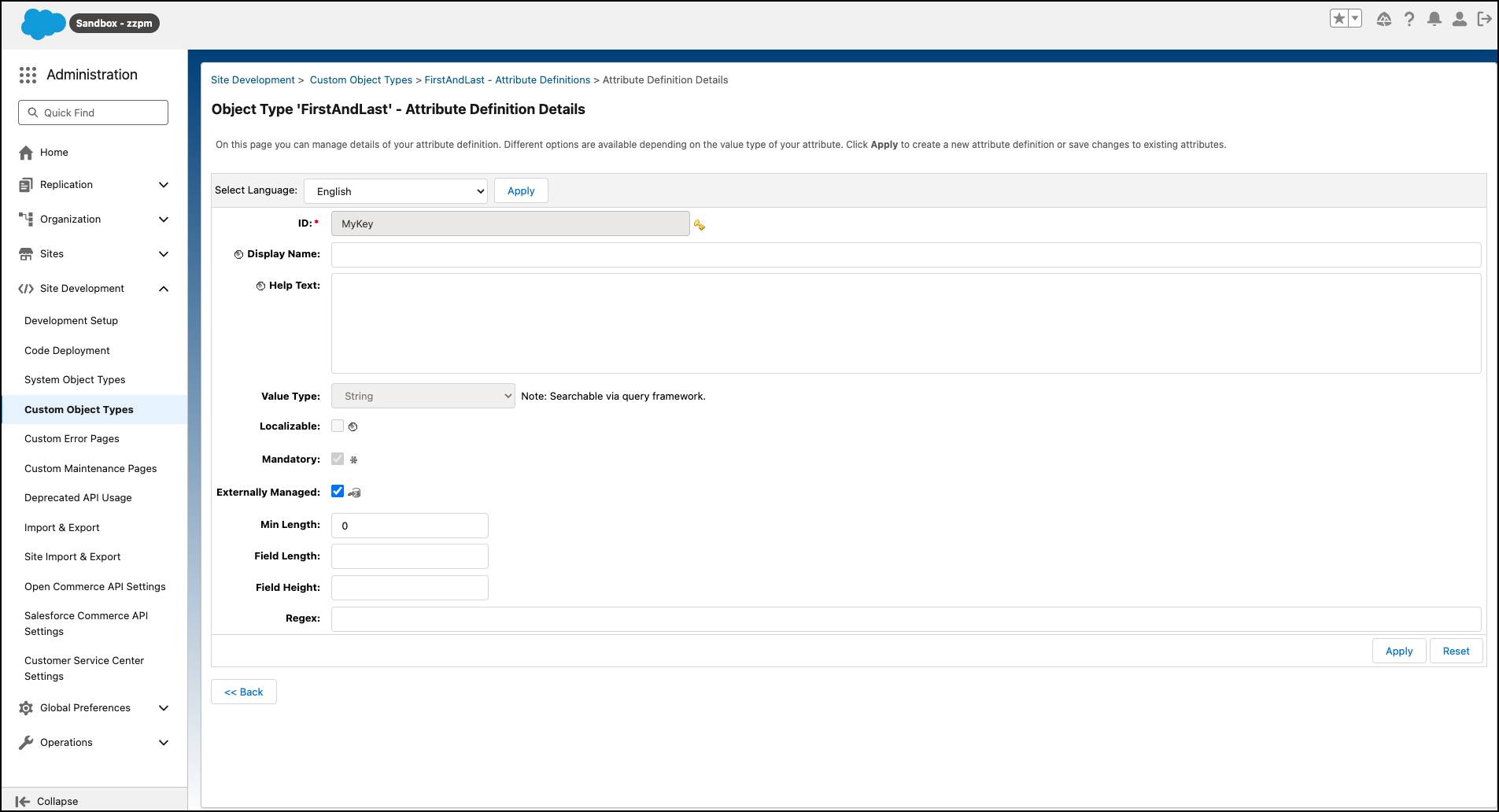Viewport: 1499px width, 812px height.
Task: Open notifications via the bell icon
Action: pyautogui.click(x=1434, y=19)
